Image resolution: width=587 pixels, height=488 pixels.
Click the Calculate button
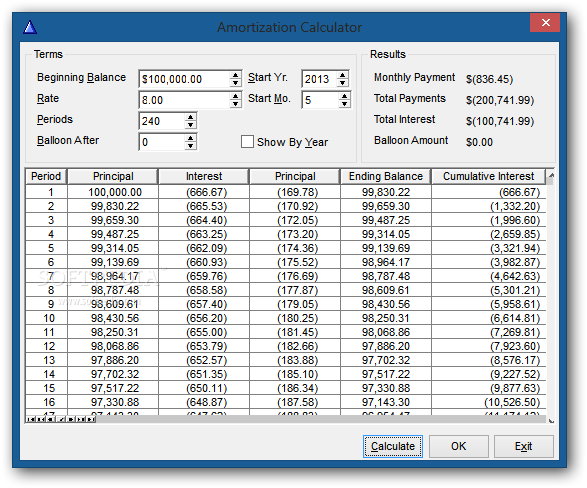coord(393,446)
